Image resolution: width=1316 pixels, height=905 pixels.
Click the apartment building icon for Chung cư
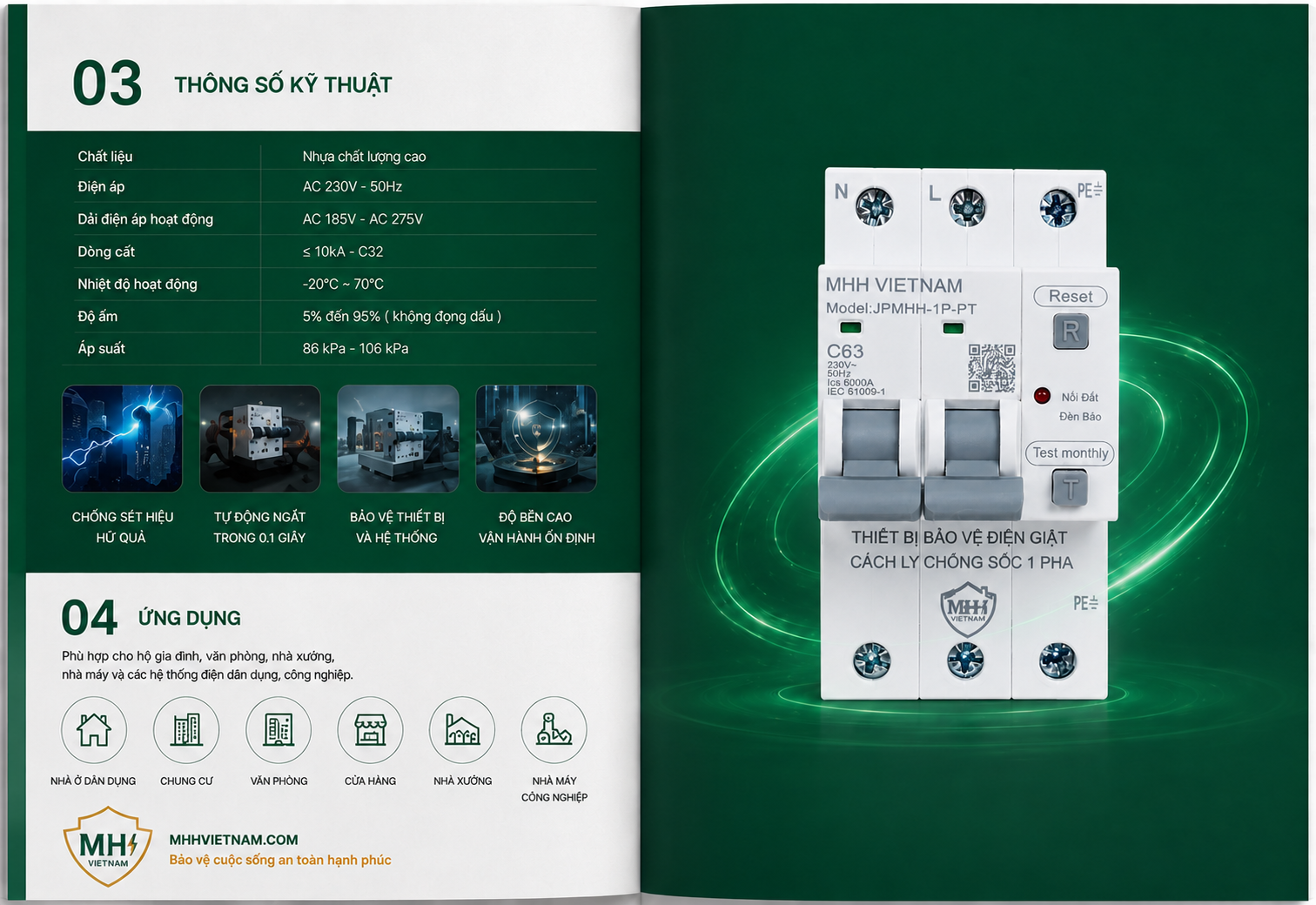coord(186,729)
